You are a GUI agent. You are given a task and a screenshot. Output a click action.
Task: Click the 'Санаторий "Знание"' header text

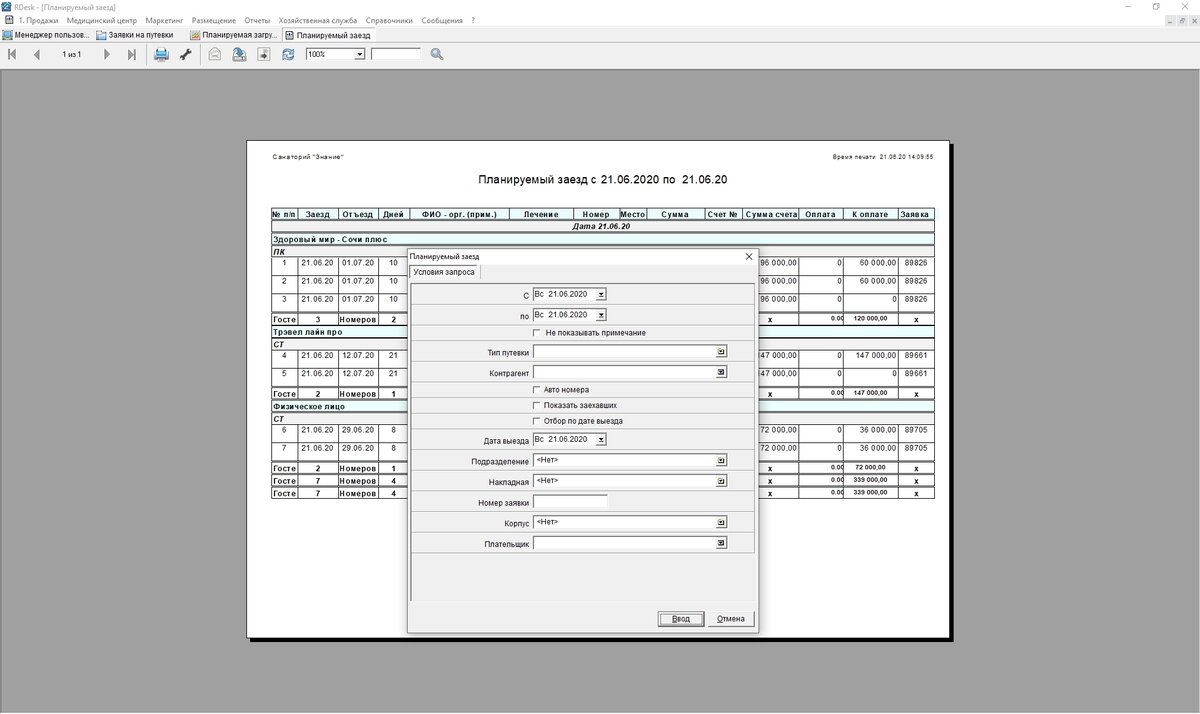307,157
